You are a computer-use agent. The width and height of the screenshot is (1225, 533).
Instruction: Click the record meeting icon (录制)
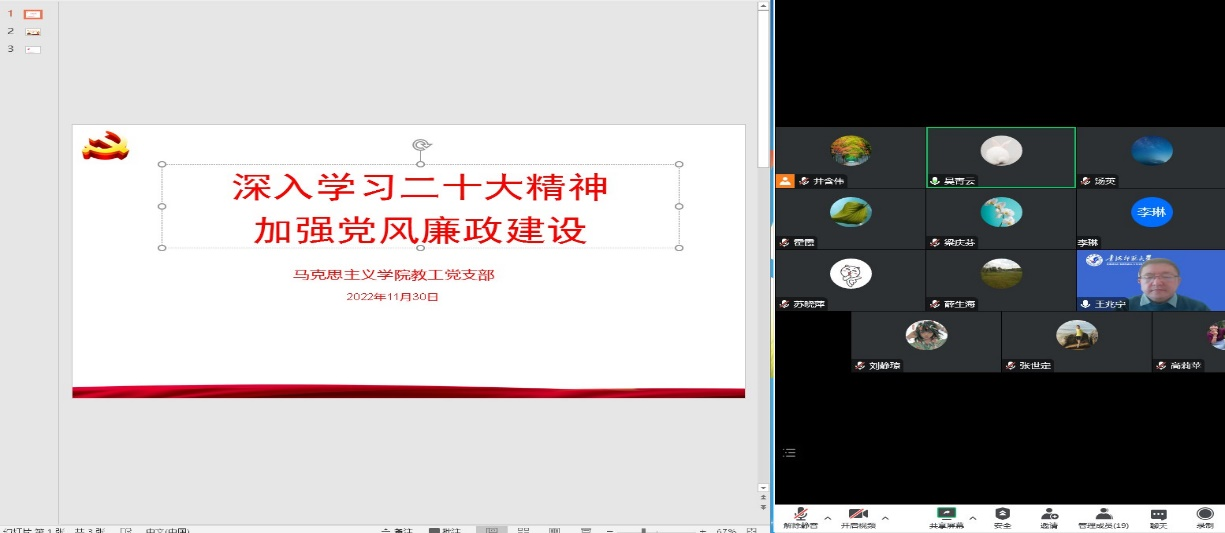pos(1205,514)
